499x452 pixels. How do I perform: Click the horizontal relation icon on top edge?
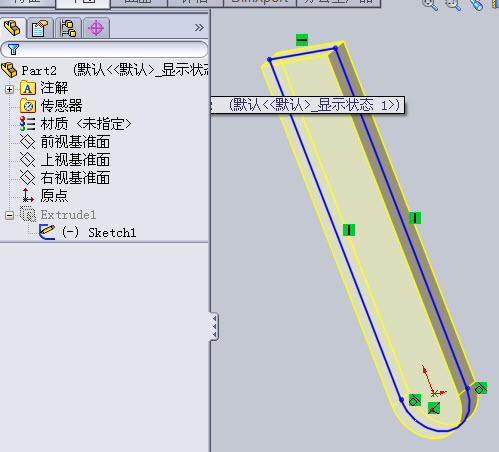pos(302,40)
